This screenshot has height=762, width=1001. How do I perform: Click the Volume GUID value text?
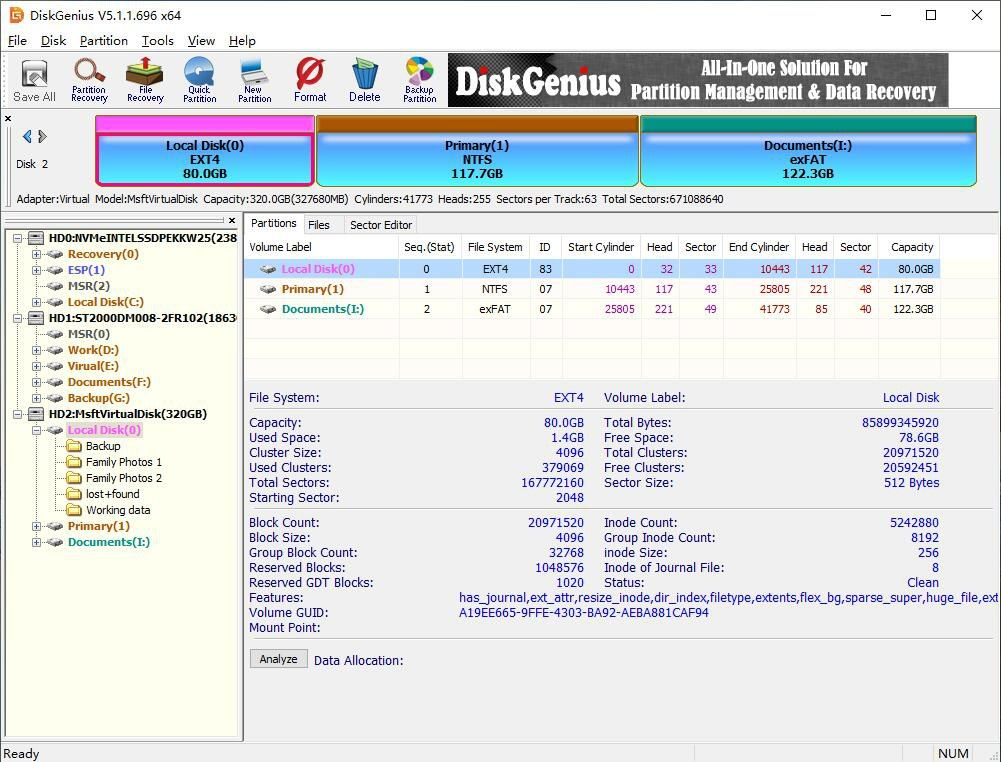coord(583,613)
